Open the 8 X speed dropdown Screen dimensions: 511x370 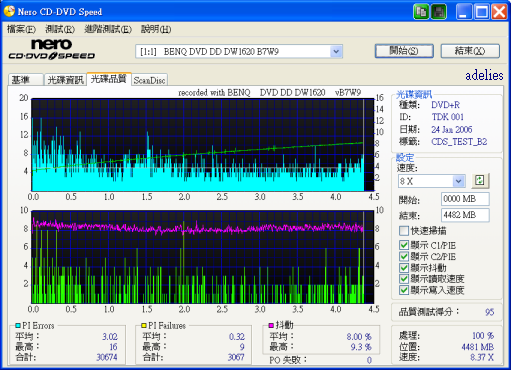tap(459, 181)
